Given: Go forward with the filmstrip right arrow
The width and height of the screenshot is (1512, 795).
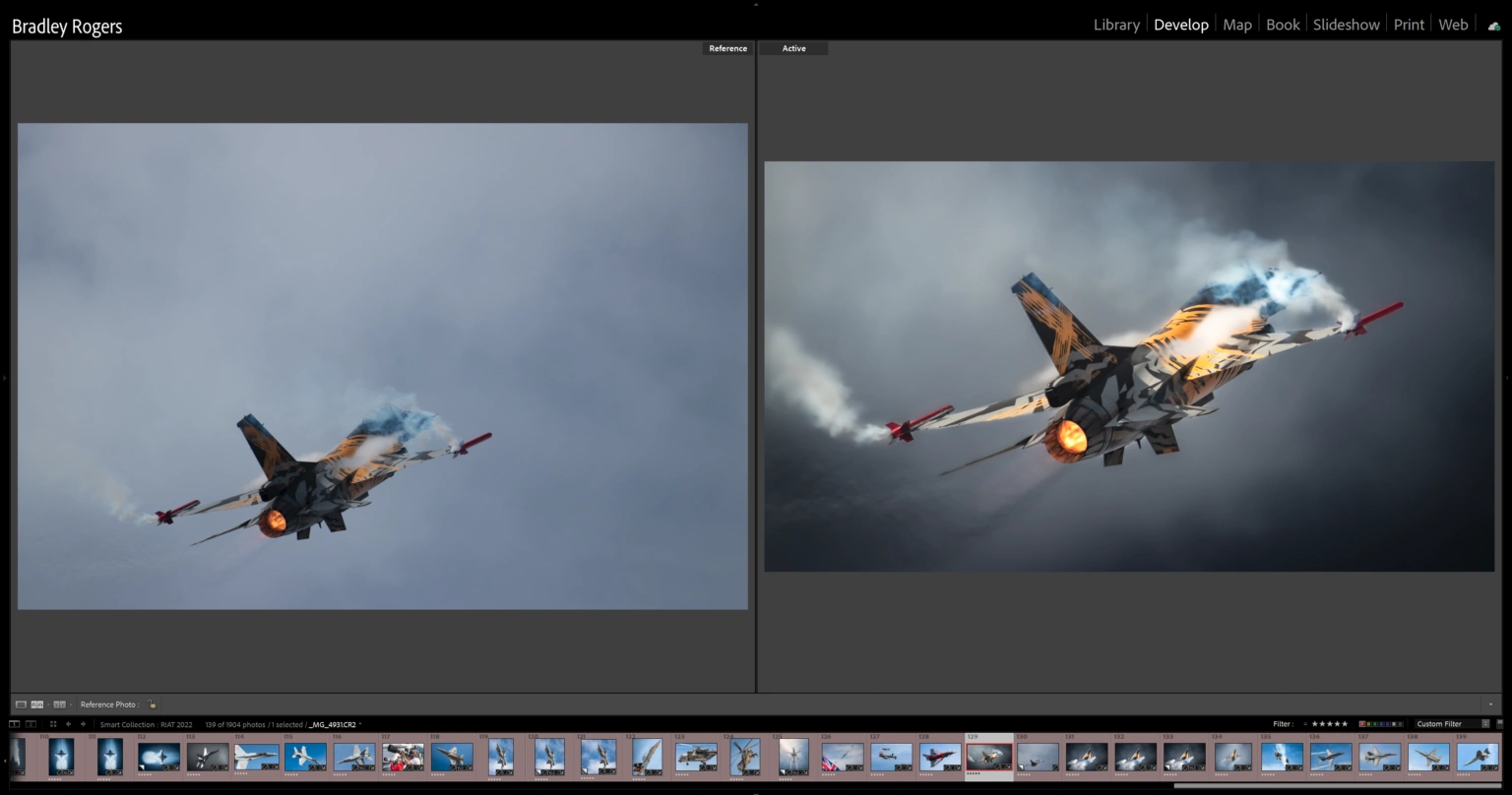Looking at the screenshot, I should [x=83, y=724].
